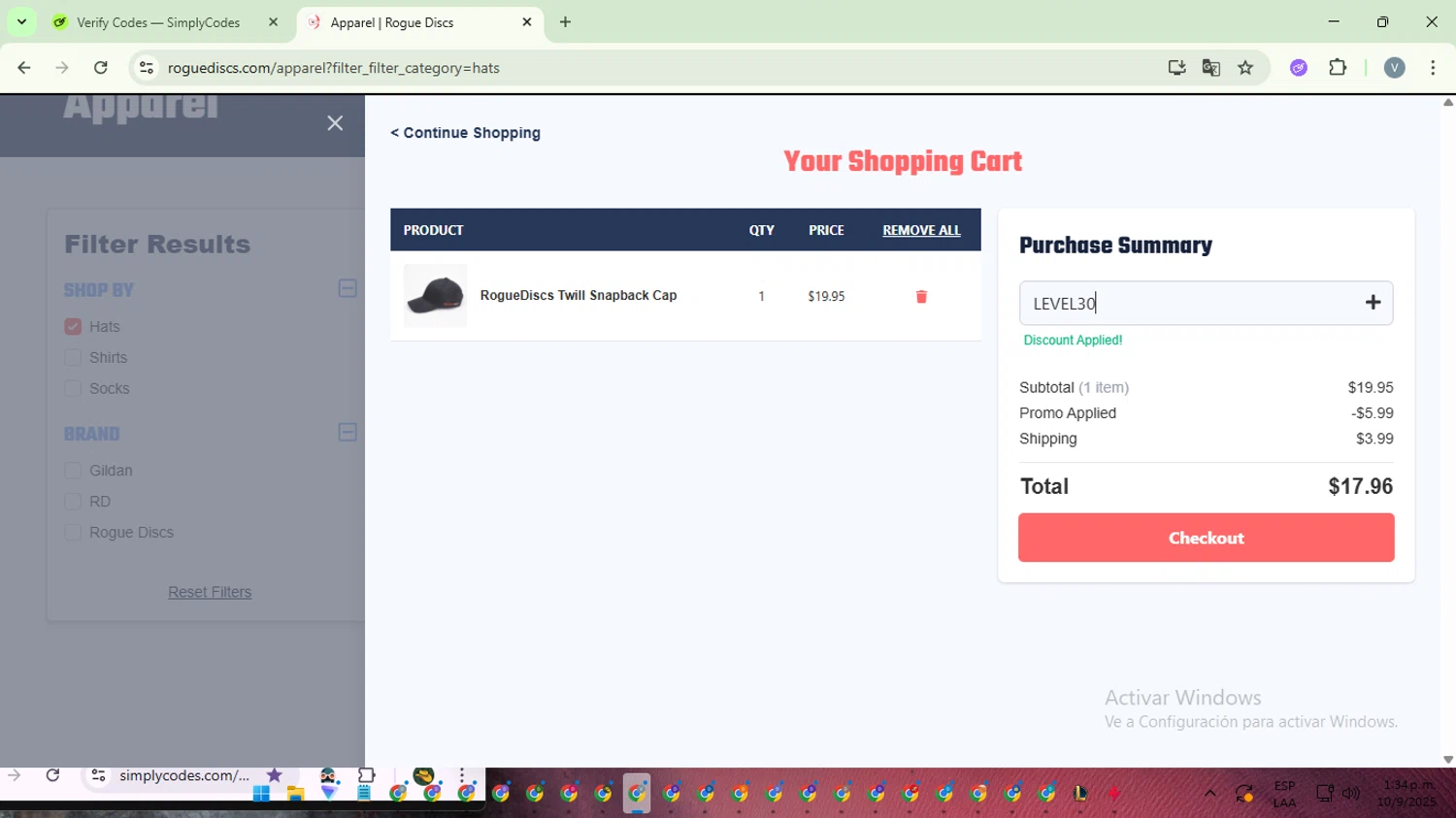
Task: Click the $19.95 price in cart row
Action: [826, 296]
